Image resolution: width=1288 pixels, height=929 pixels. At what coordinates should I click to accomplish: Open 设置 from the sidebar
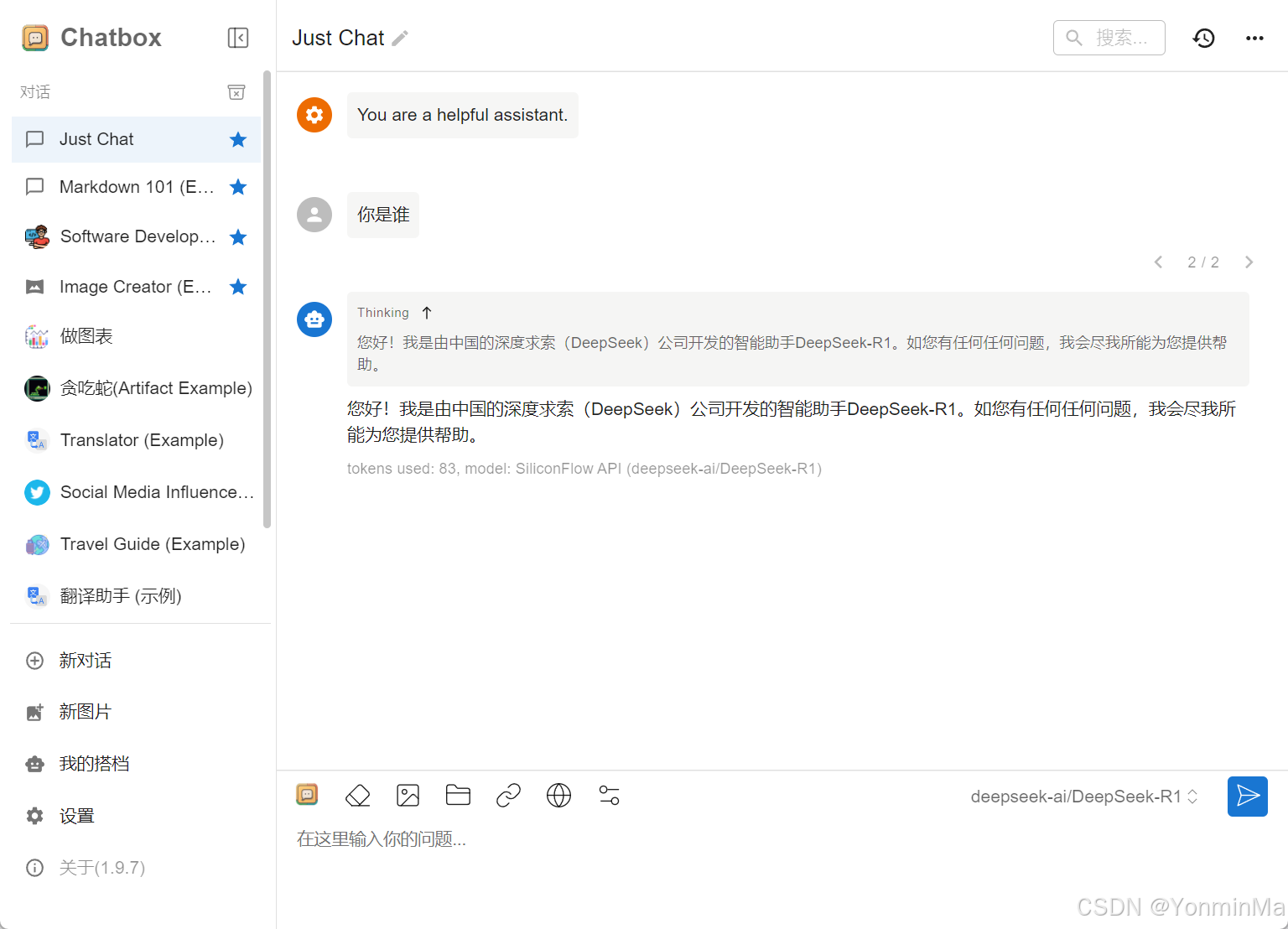76,815
